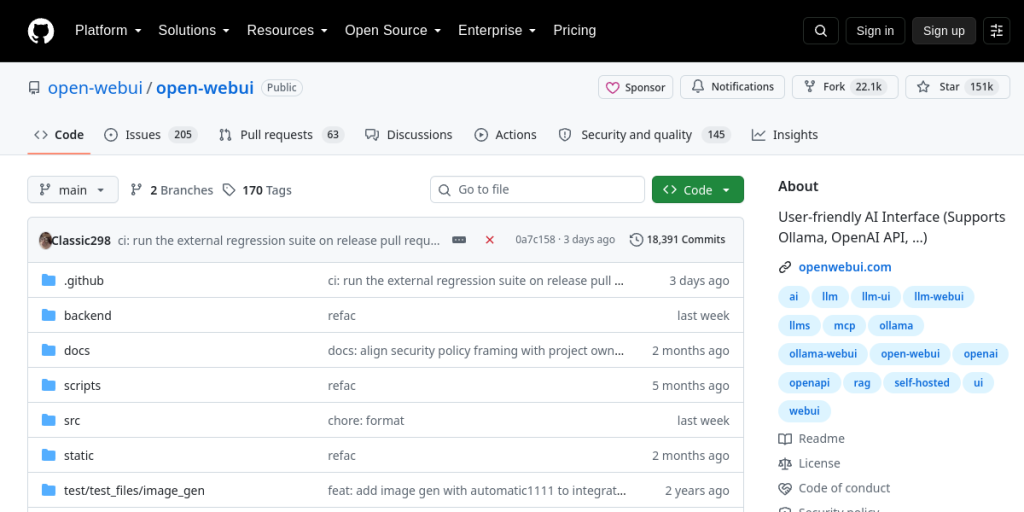The width and height of the screenshot is (1024, 512).
Task: Click the Sign up button
Action: tap(944, 31)
